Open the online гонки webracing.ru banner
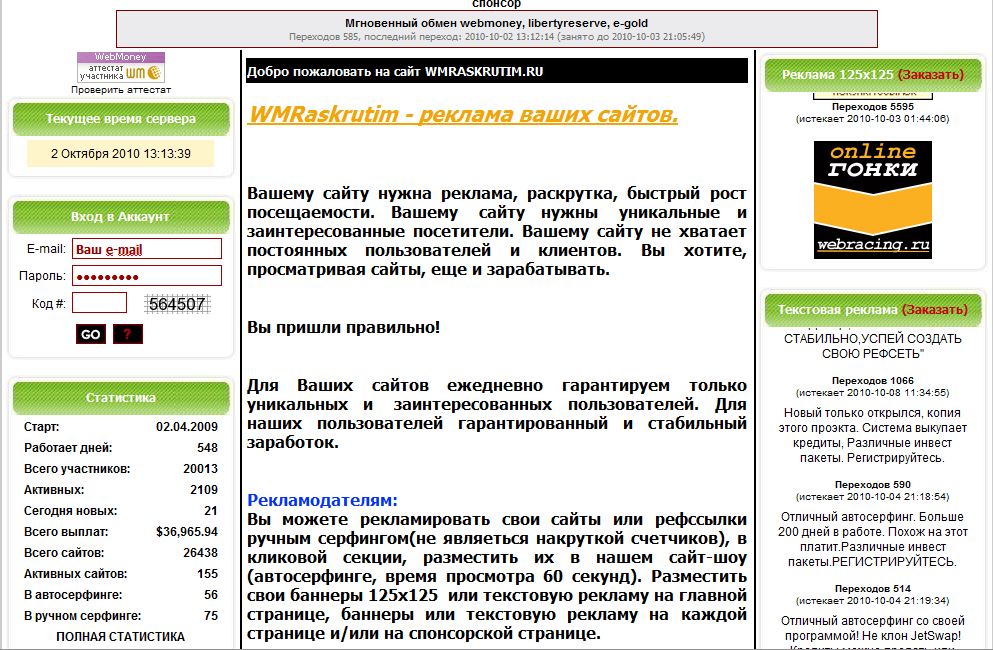Screen dimensions: 993x650 [x=873, y=200]
